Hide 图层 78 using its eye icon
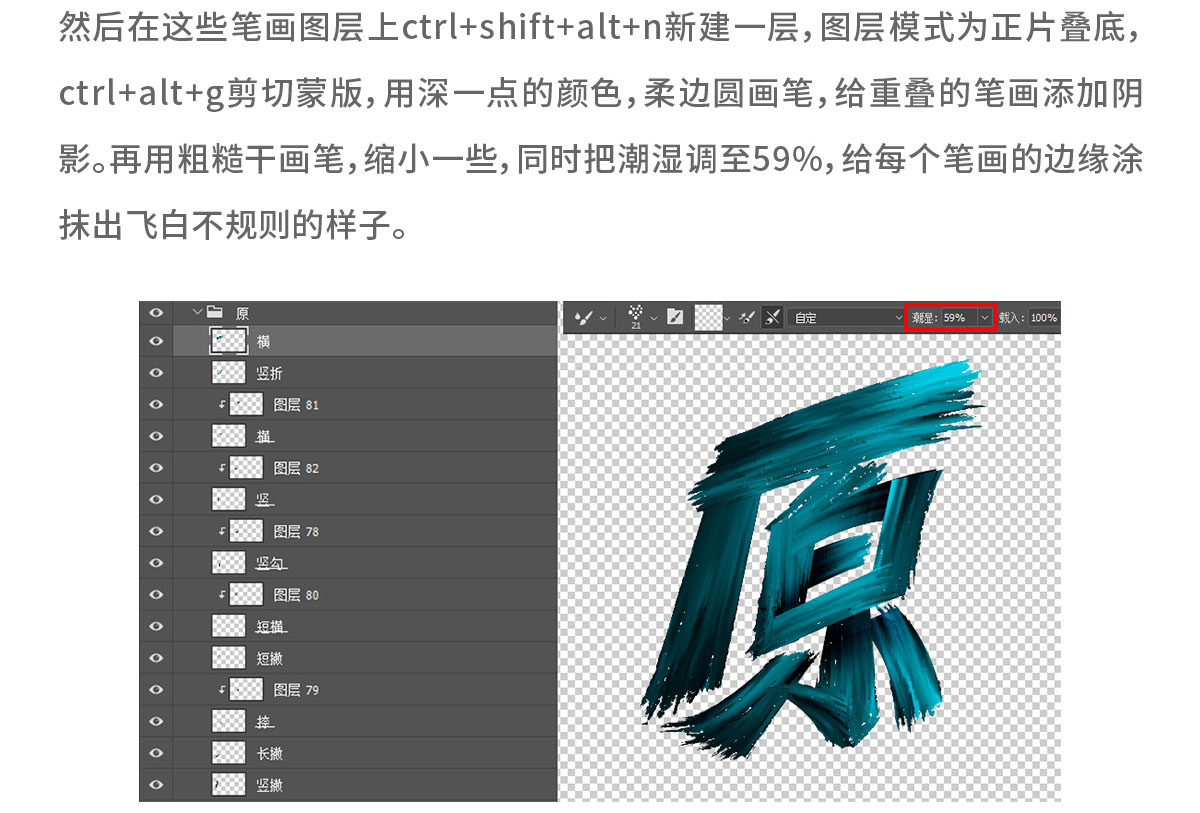The height and width of the screenshot is (813, 1200). [156, 531]
